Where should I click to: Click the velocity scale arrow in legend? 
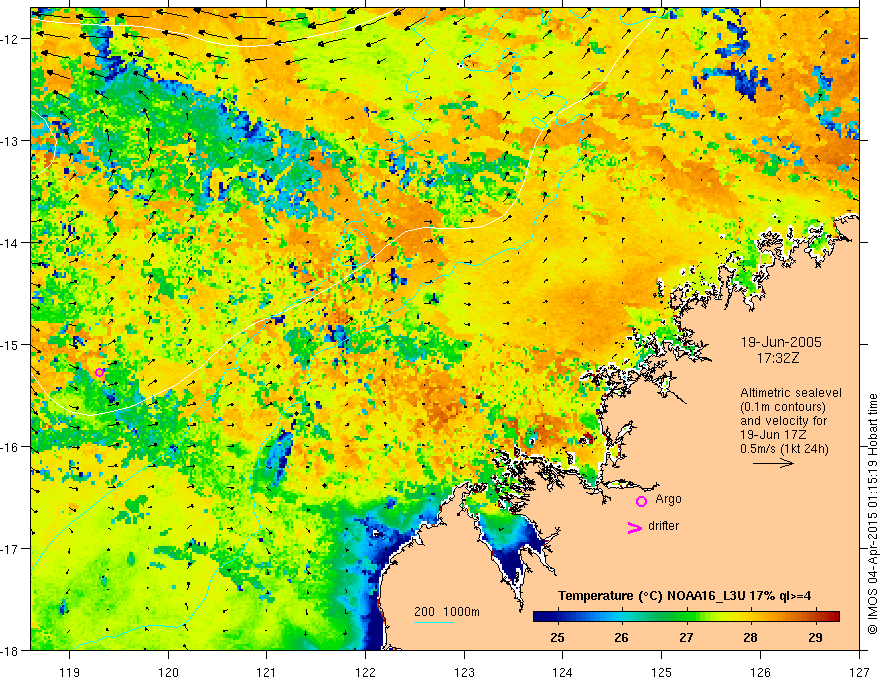773,463
